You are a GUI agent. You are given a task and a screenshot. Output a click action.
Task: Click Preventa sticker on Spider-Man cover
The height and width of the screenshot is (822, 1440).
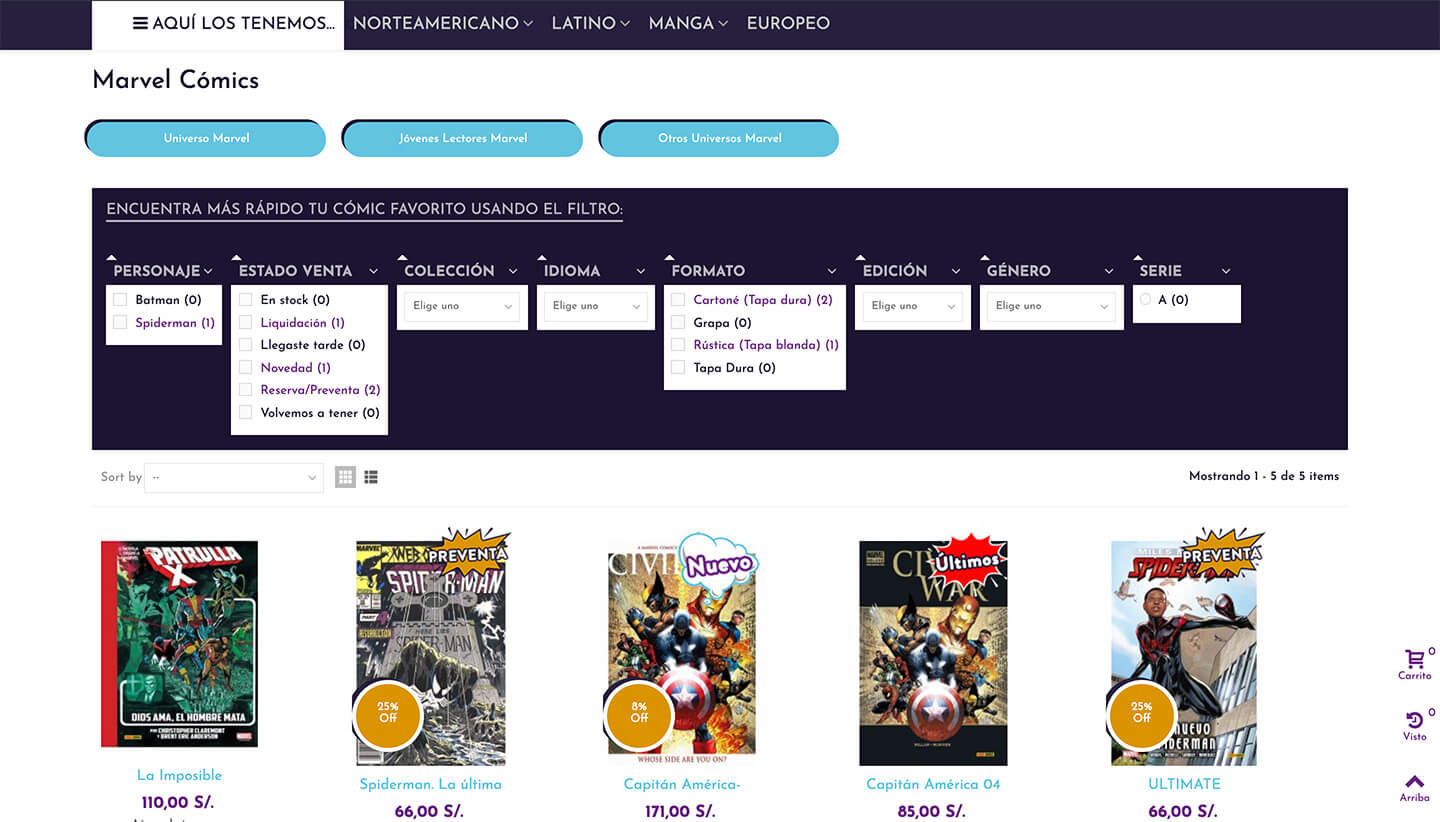tap(468, 553)
